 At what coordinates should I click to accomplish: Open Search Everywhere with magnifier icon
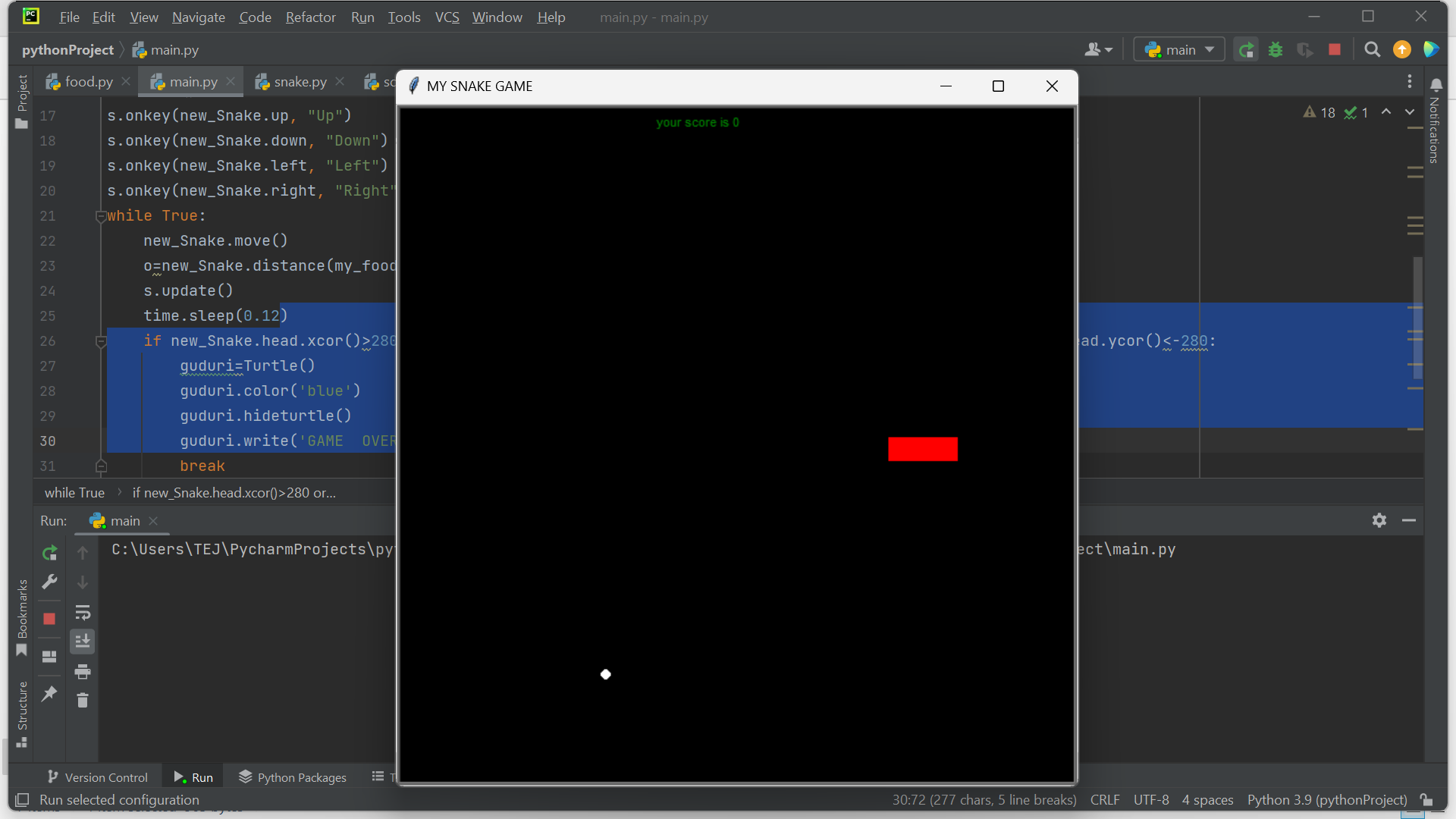[x=1372, y=50]
